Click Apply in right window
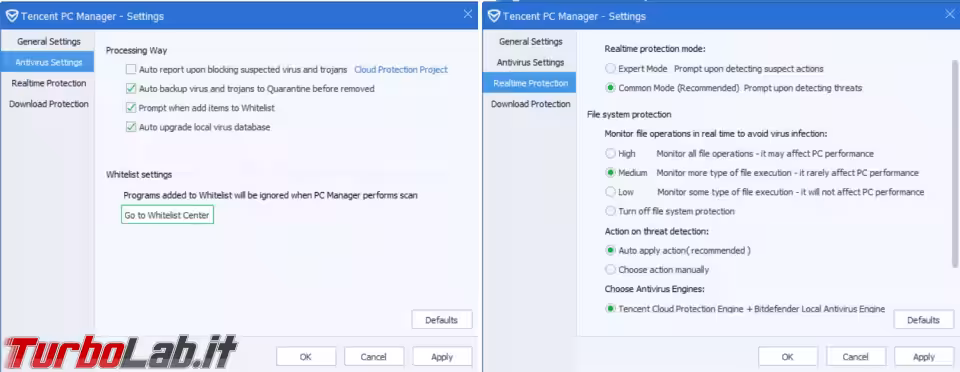The width and height of the screenshot is (960, 372). [924, 357]
